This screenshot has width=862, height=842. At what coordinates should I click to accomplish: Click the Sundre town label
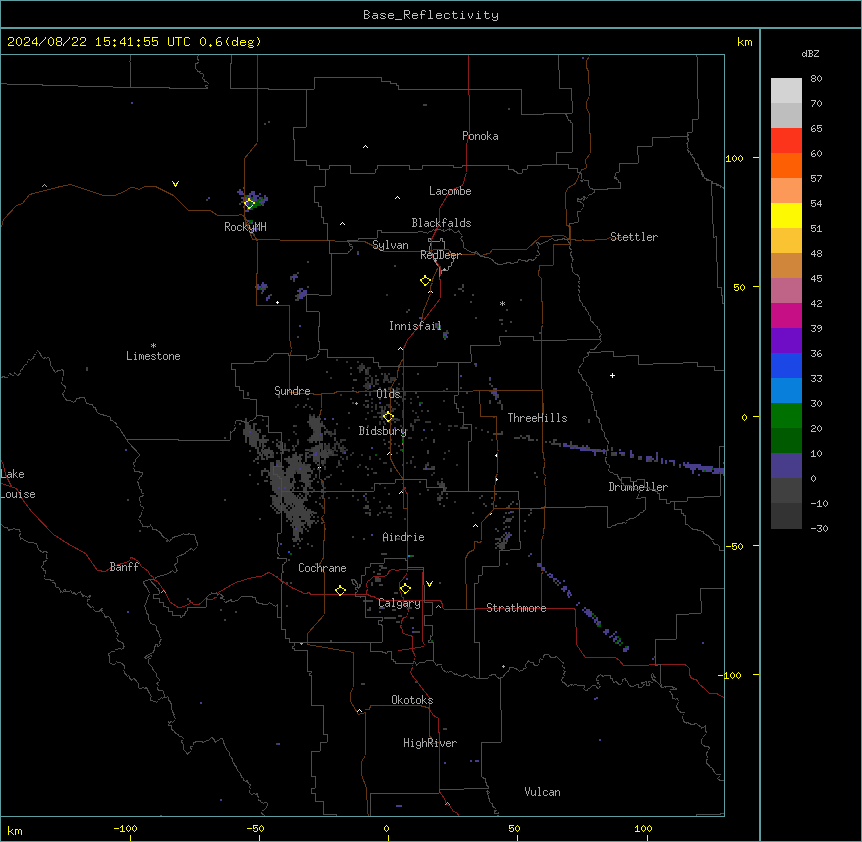pyautogui.click(x=292, y=391)
